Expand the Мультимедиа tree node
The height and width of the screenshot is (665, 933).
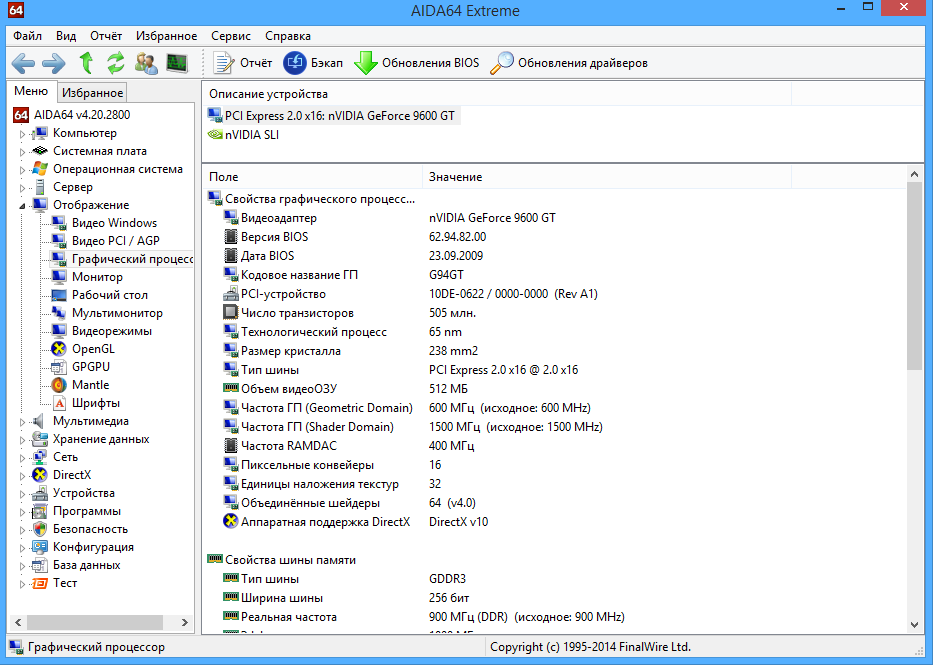click(x=22, y=422)
